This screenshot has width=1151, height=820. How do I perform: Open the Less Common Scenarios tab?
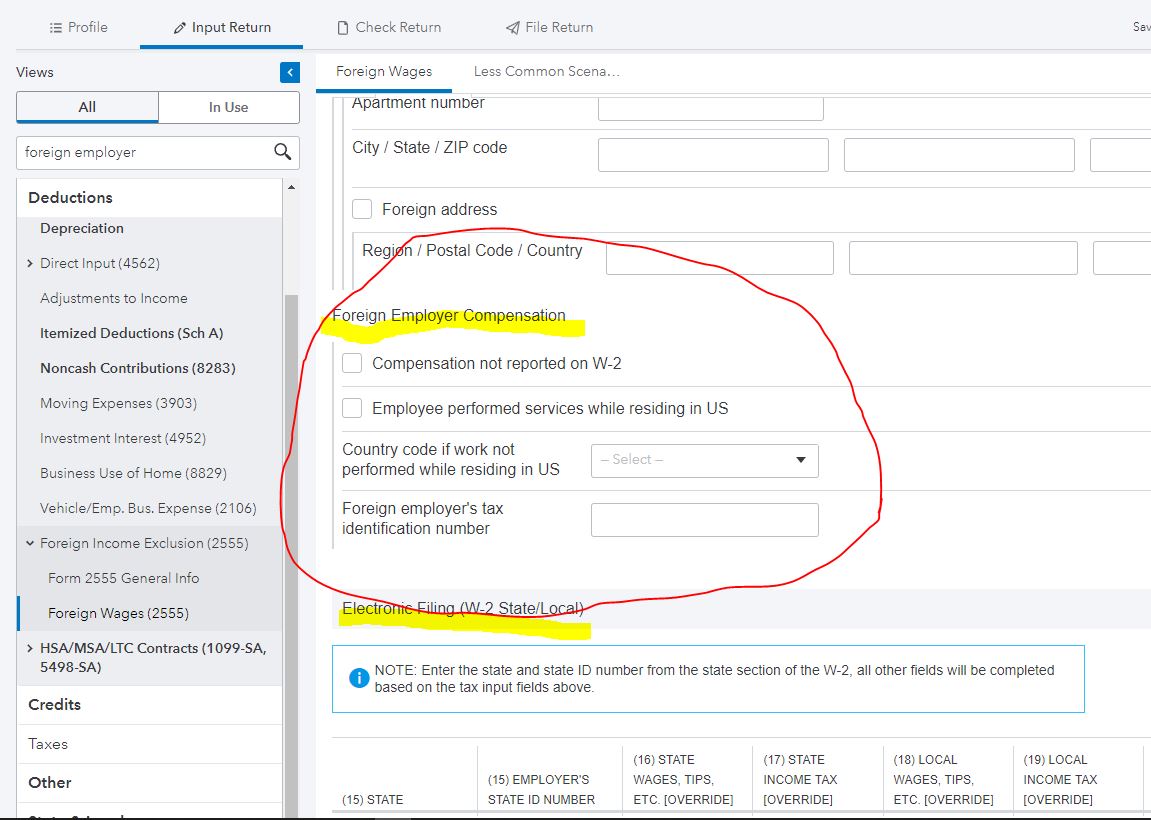pyautogui.click(x=546, y=72)
